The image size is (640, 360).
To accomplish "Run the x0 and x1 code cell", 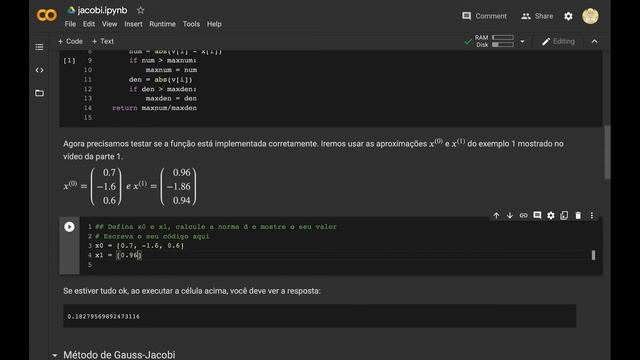I will 69,227.
